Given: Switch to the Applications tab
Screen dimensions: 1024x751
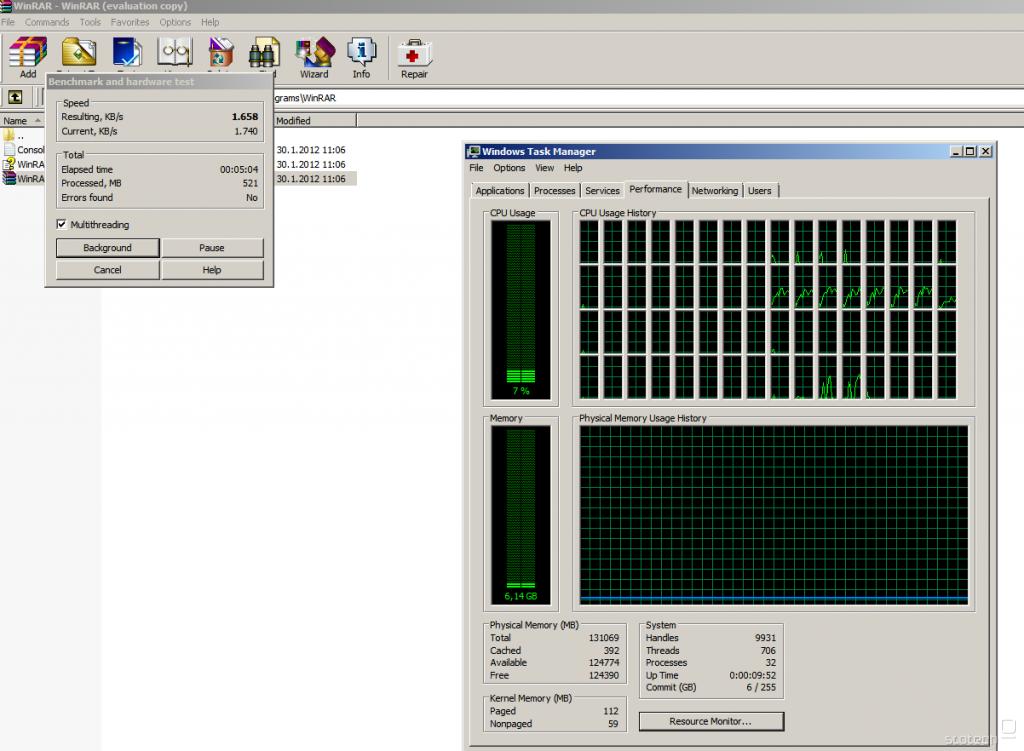Looking at the screenshot, I should click(500, 190).
